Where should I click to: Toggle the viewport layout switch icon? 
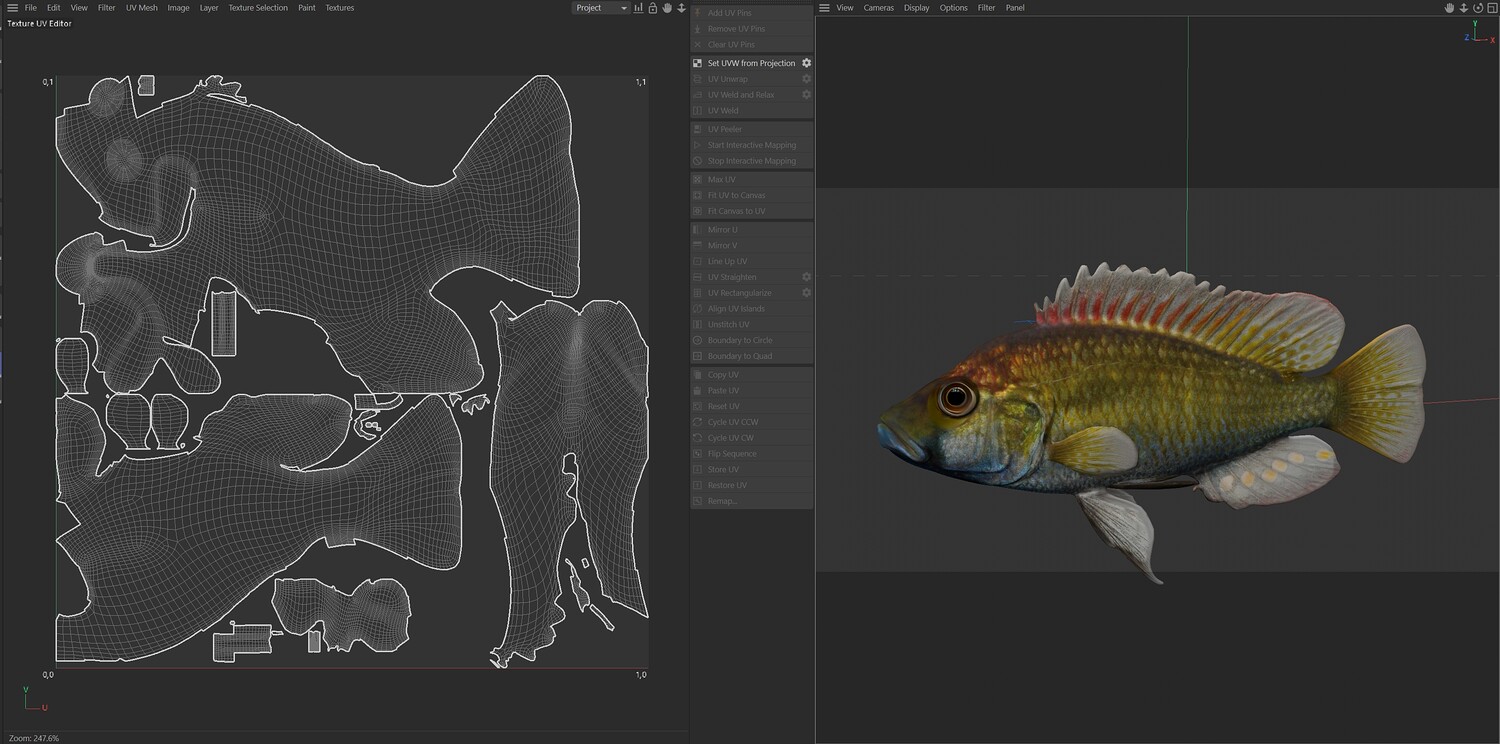tap(1492, 8)
